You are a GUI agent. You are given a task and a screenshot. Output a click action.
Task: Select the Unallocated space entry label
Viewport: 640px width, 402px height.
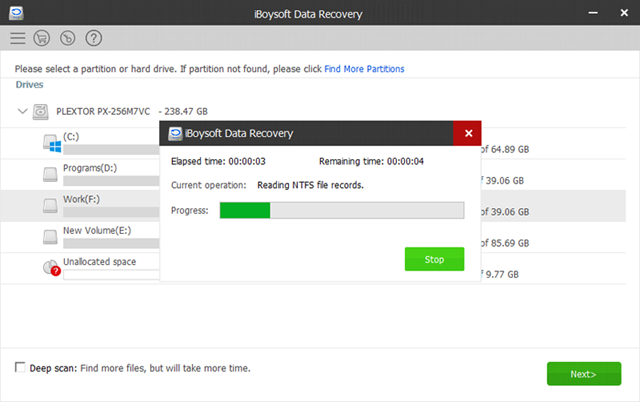(x=99, y=262)
